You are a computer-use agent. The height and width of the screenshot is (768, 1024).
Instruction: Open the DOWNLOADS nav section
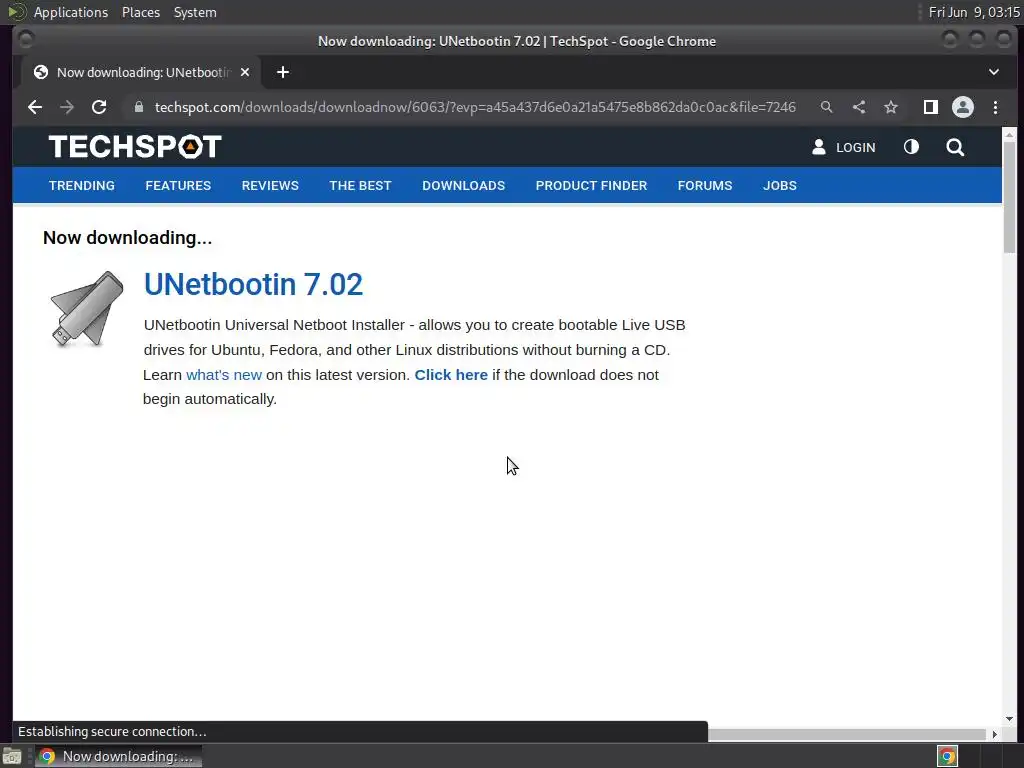[464, 185]
